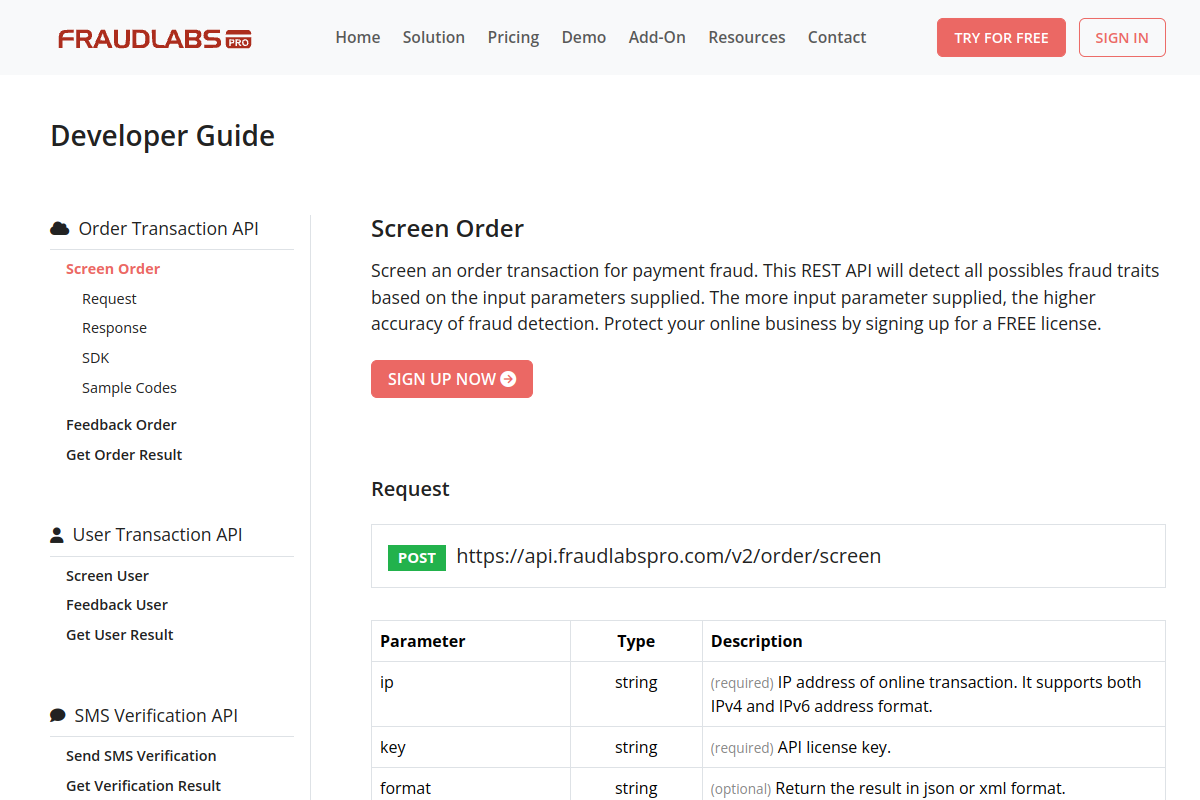The width and height of the screenshot is (1200, 800).
Task: Open the Add-On menu
Action: click(657, 37)
